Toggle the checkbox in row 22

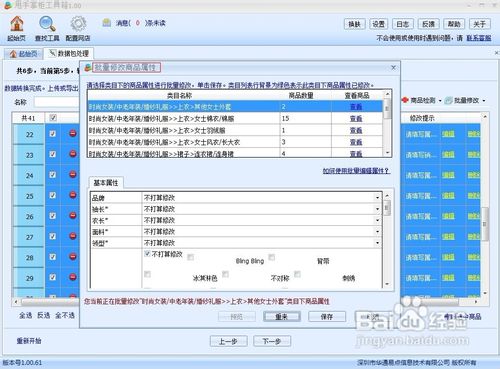click(52, 134)
